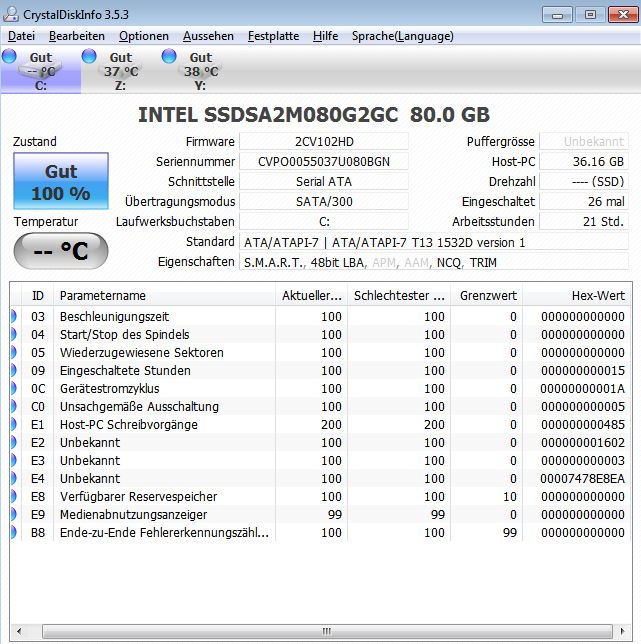Image resolution: width=641 pixels, height=644 pixels.
Task: Open the Festplatte menu
Action: pos(273,36)
